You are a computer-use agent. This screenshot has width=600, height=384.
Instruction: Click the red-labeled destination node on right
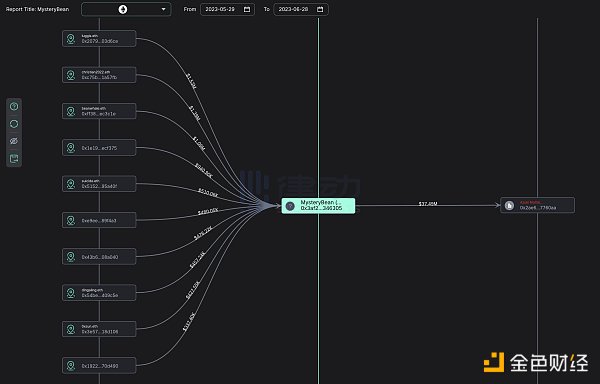tap(537, 205)
